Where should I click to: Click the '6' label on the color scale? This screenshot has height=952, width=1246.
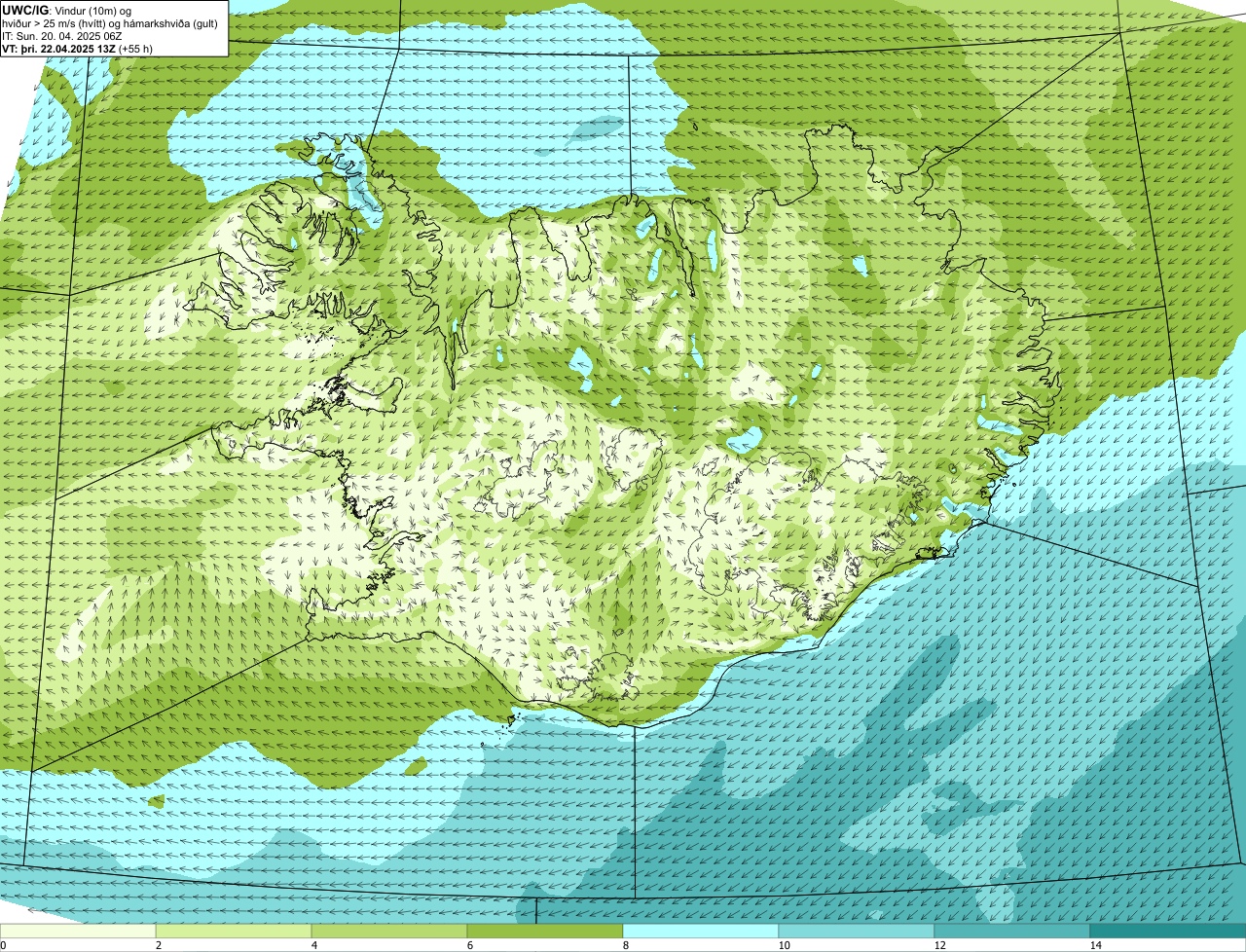pyautogui.click(x=469, y=945)
